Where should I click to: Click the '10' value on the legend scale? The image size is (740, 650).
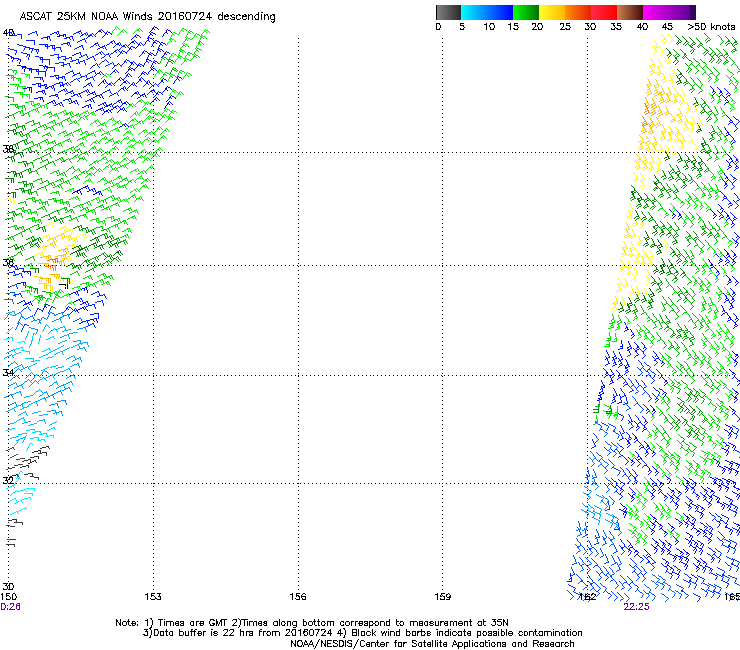pyautogui.click(x=489, y=27)
